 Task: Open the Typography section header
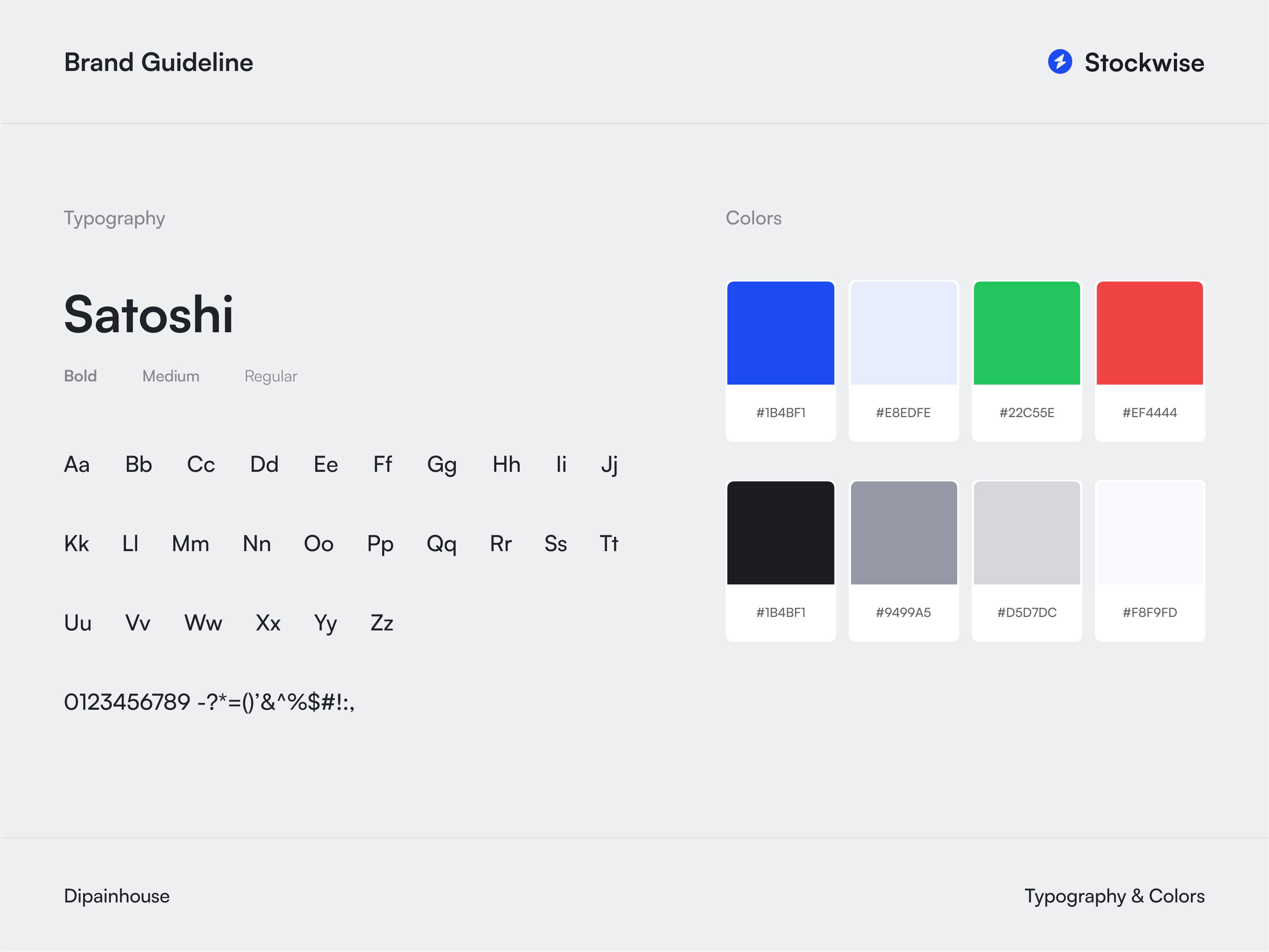(114, 218)
